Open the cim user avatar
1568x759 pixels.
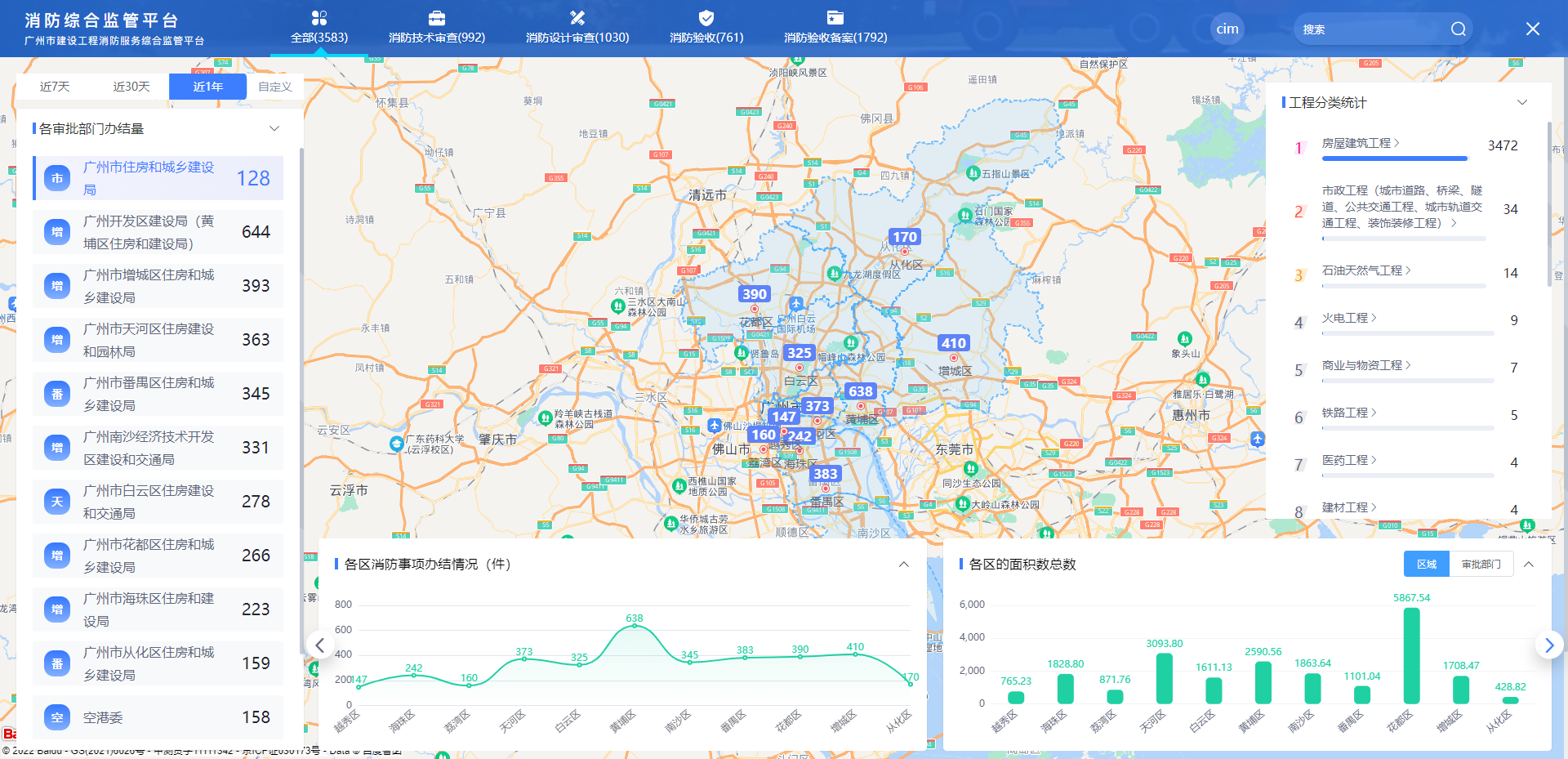tap(1227, 29)
